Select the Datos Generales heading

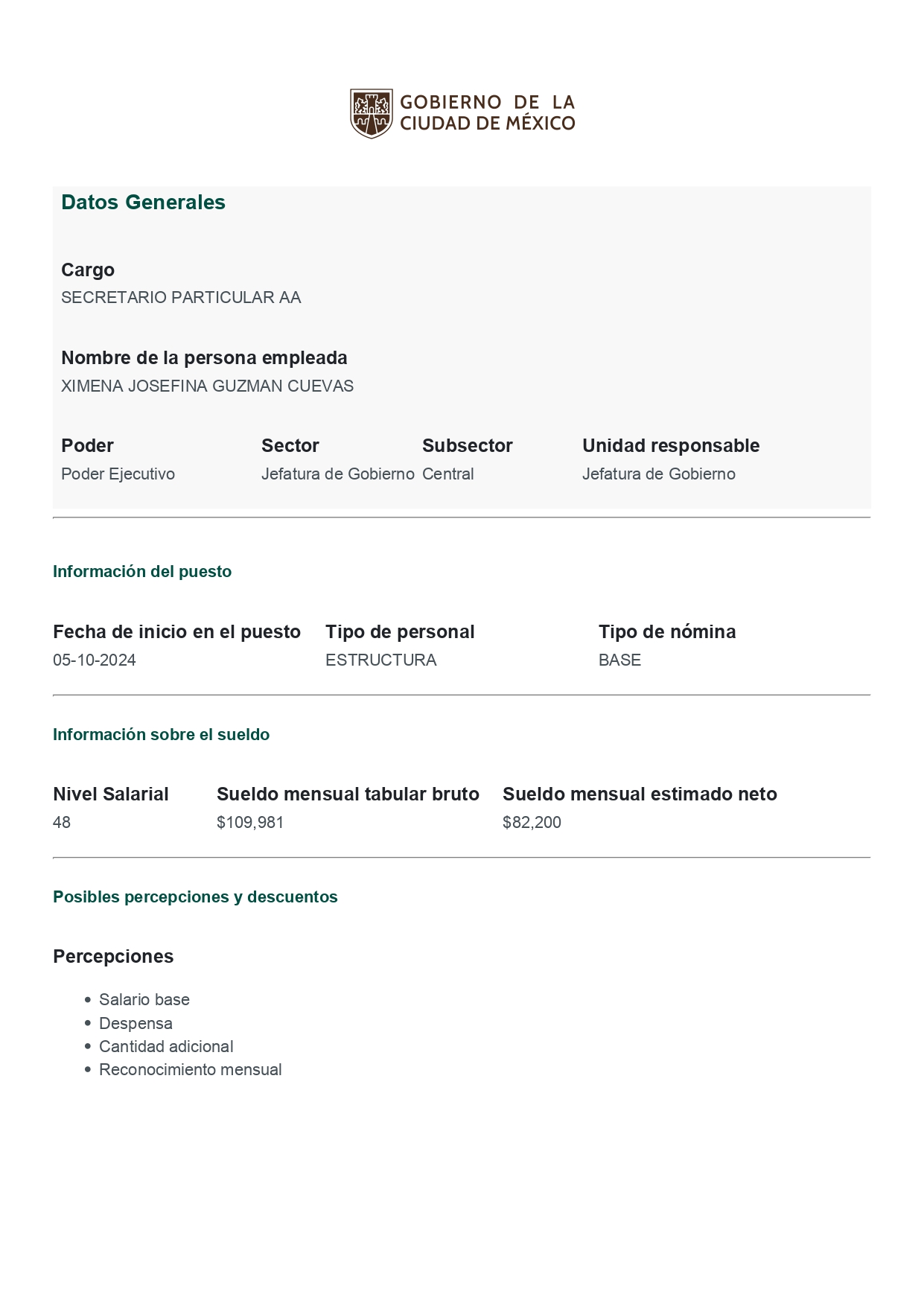tap(143, 203)
